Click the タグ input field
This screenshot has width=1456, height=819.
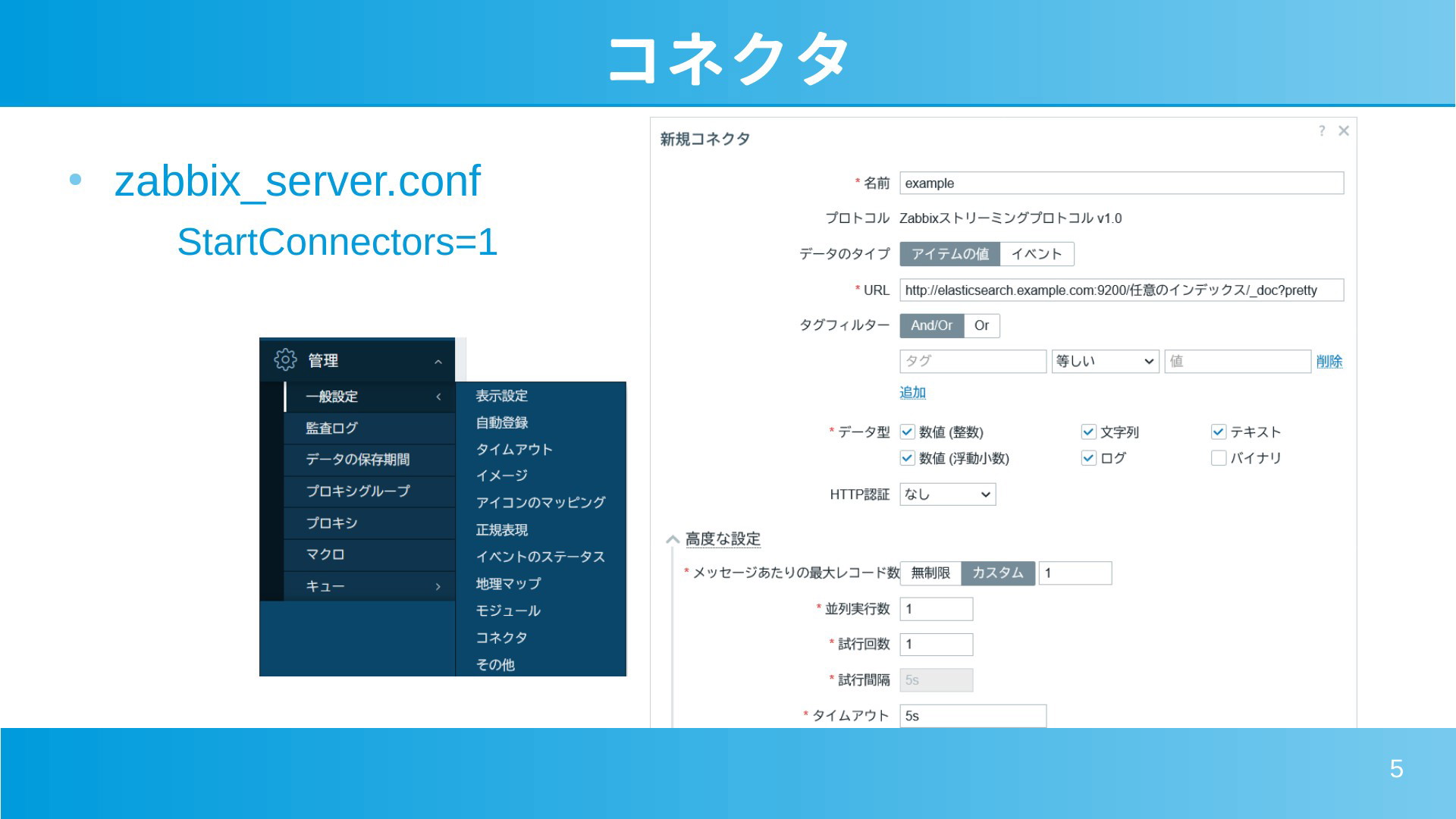pos(973,361)
